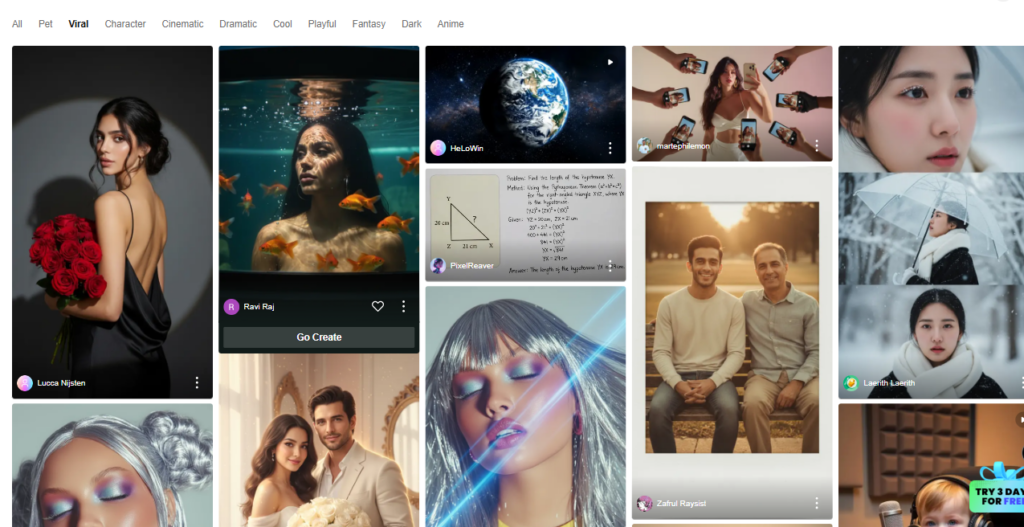The image size is (1024, 527).
Task: Click the Ravi Raj purple avatar icon
Action: click(231, 307)
